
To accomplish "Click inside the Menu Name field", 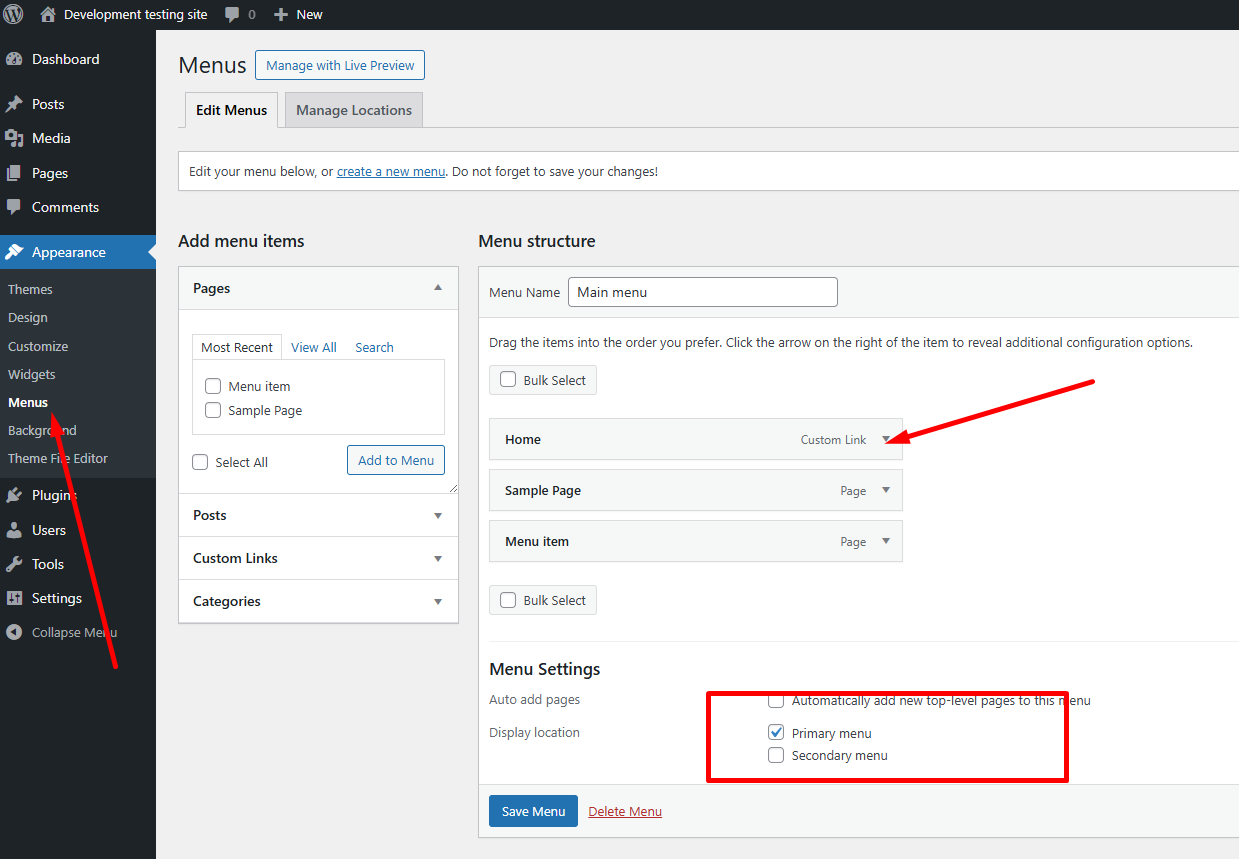I will (703, 292).
